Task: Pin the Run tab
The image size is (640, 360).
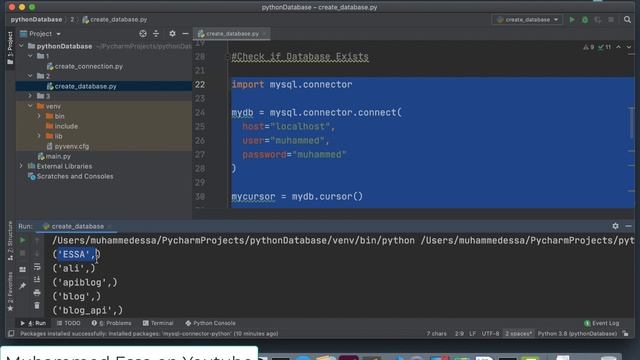Action: (x=23, y=286)
